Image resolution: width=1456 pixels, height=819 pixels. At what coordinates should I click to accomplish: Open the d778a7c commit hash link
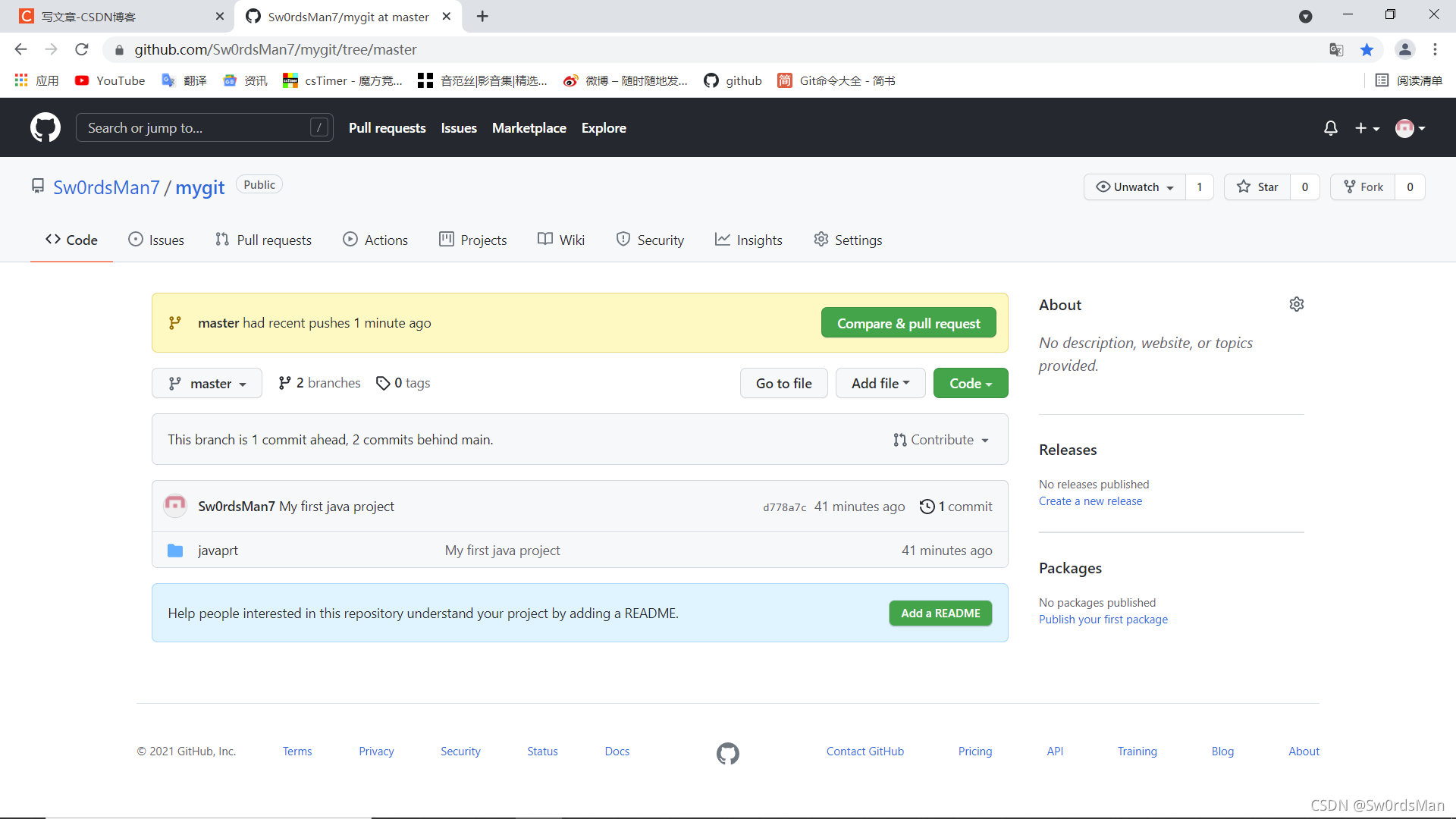pos(784,507)
